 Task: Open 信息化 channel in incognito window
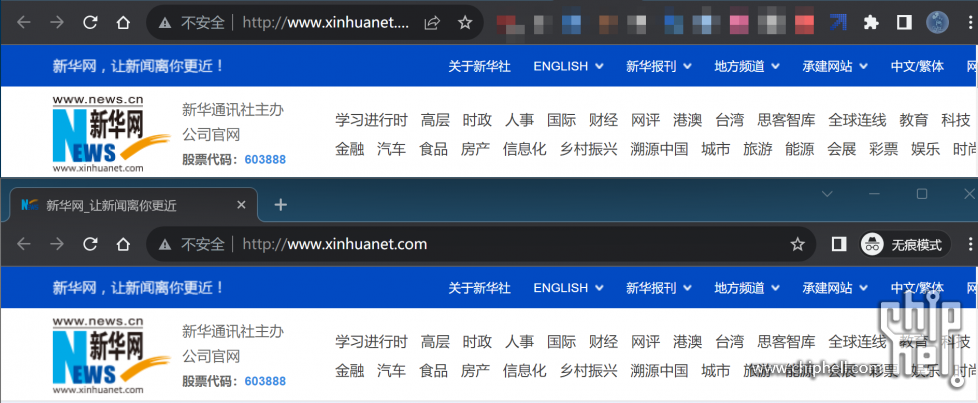pyautogui.click(x=525, y=371)
